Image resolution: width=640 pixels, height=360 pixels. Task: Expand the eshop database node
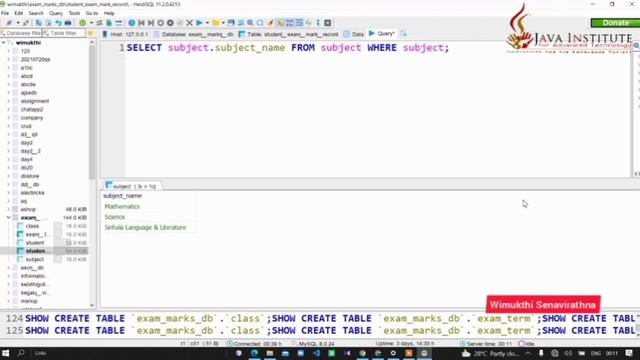pos(9,209)
